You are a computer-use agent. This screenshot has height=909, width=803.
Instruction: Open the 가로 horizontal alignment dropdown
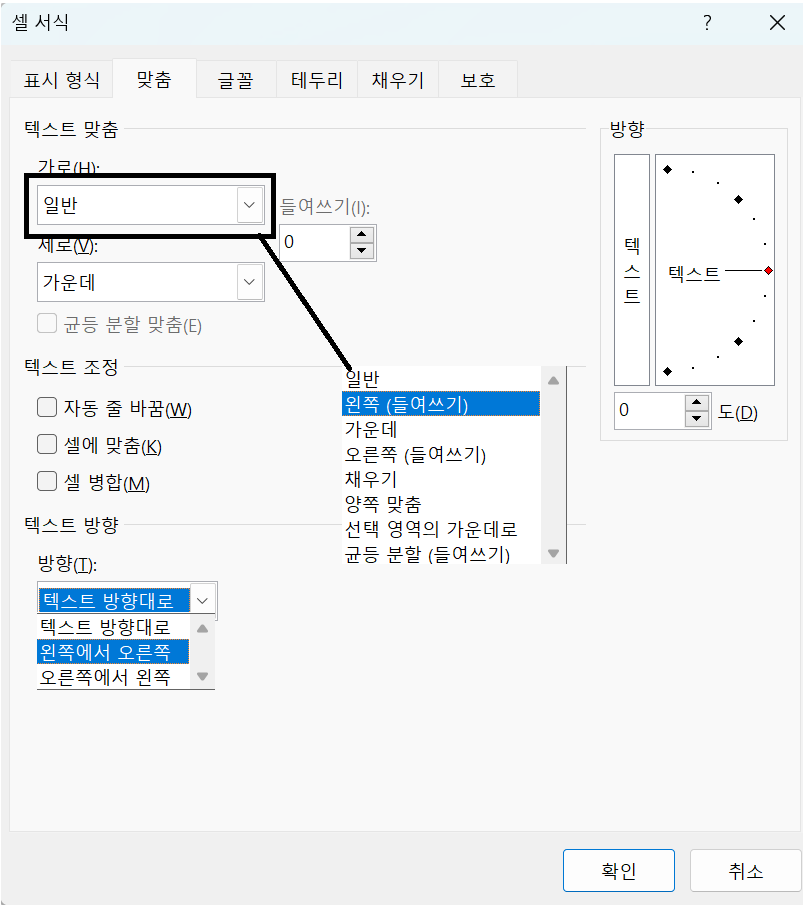coord(249,204)
